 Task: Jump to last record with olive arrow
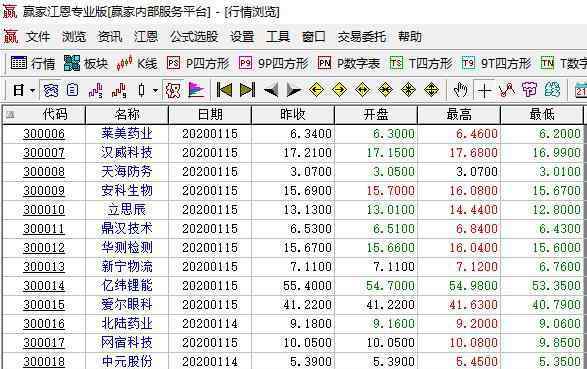click(x=247, y=90)
